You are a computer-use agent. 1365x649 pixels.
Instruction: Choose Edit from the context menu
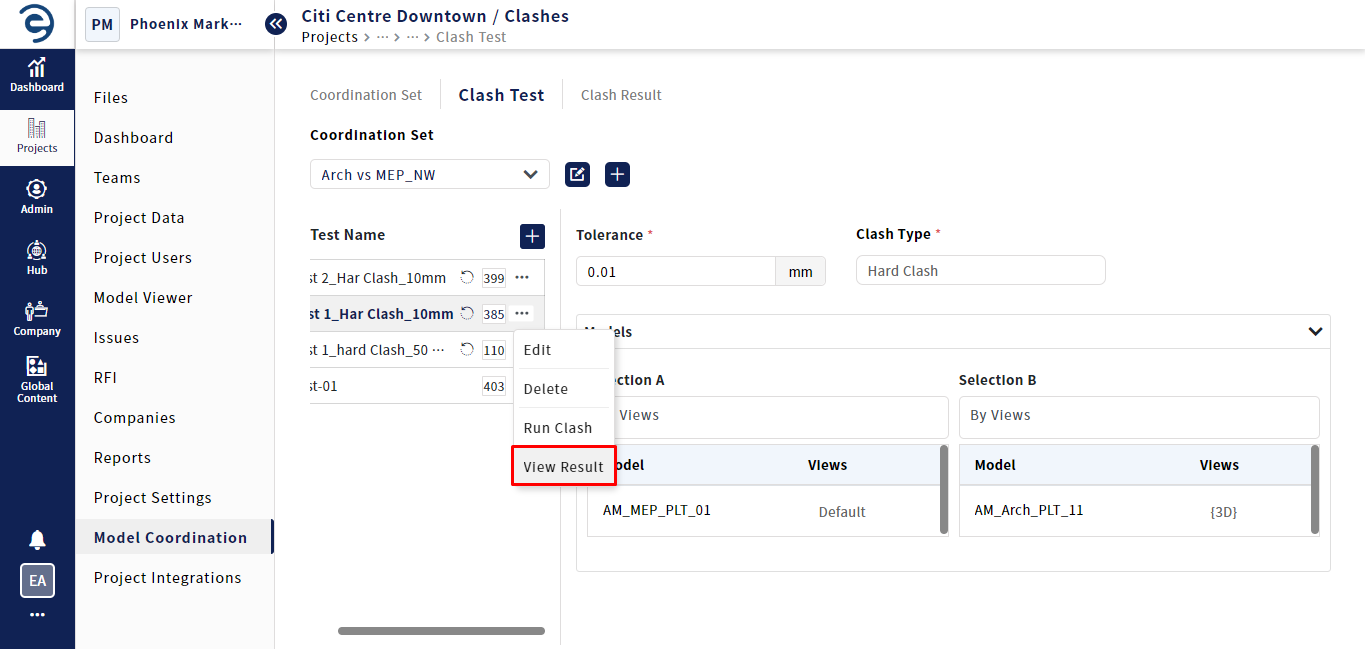563,350
